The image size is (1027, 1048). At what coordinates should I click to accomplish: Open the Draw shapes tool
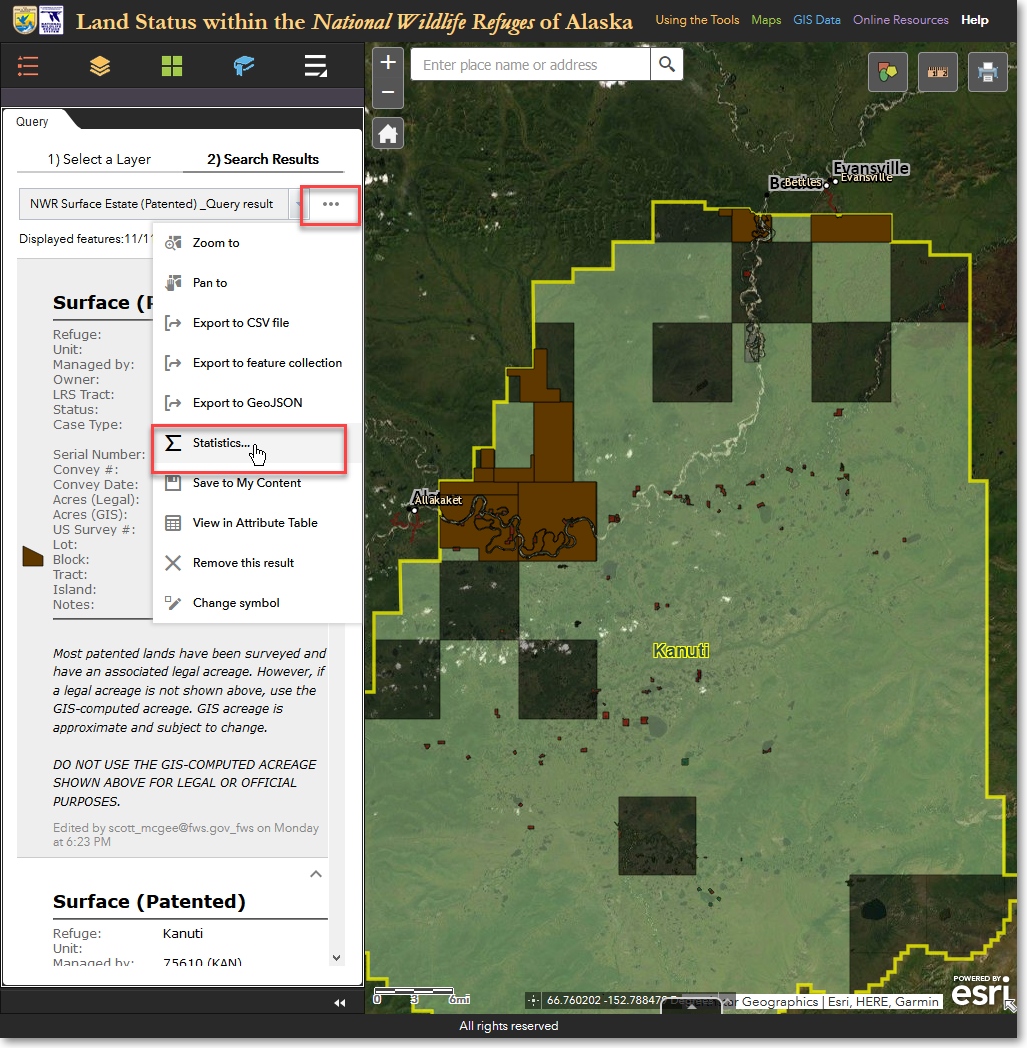click(x=887, y=71)
